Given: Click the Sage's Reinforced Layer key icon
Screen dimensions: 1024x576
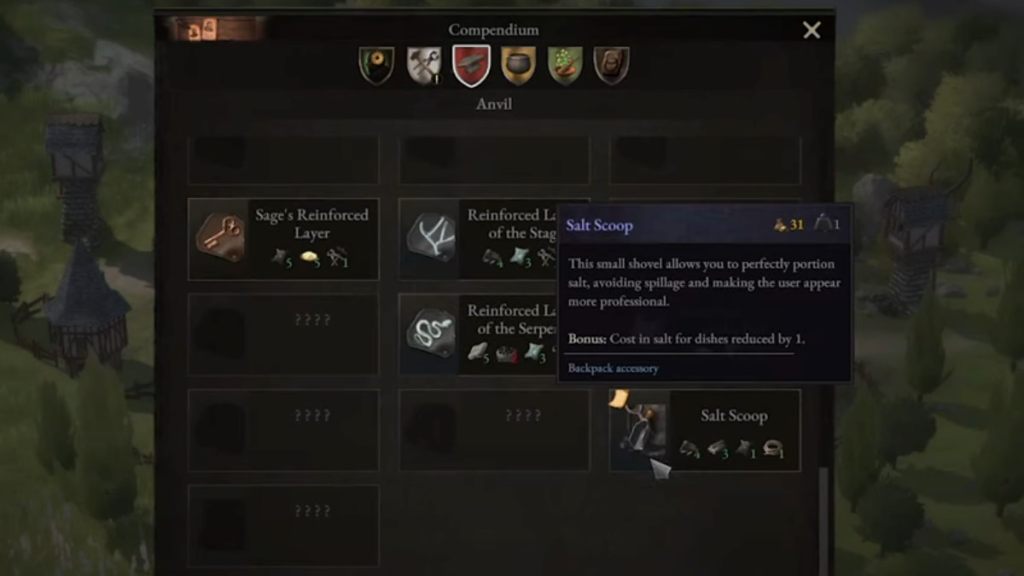Looking at the screenshot, I should coord(220,237).
